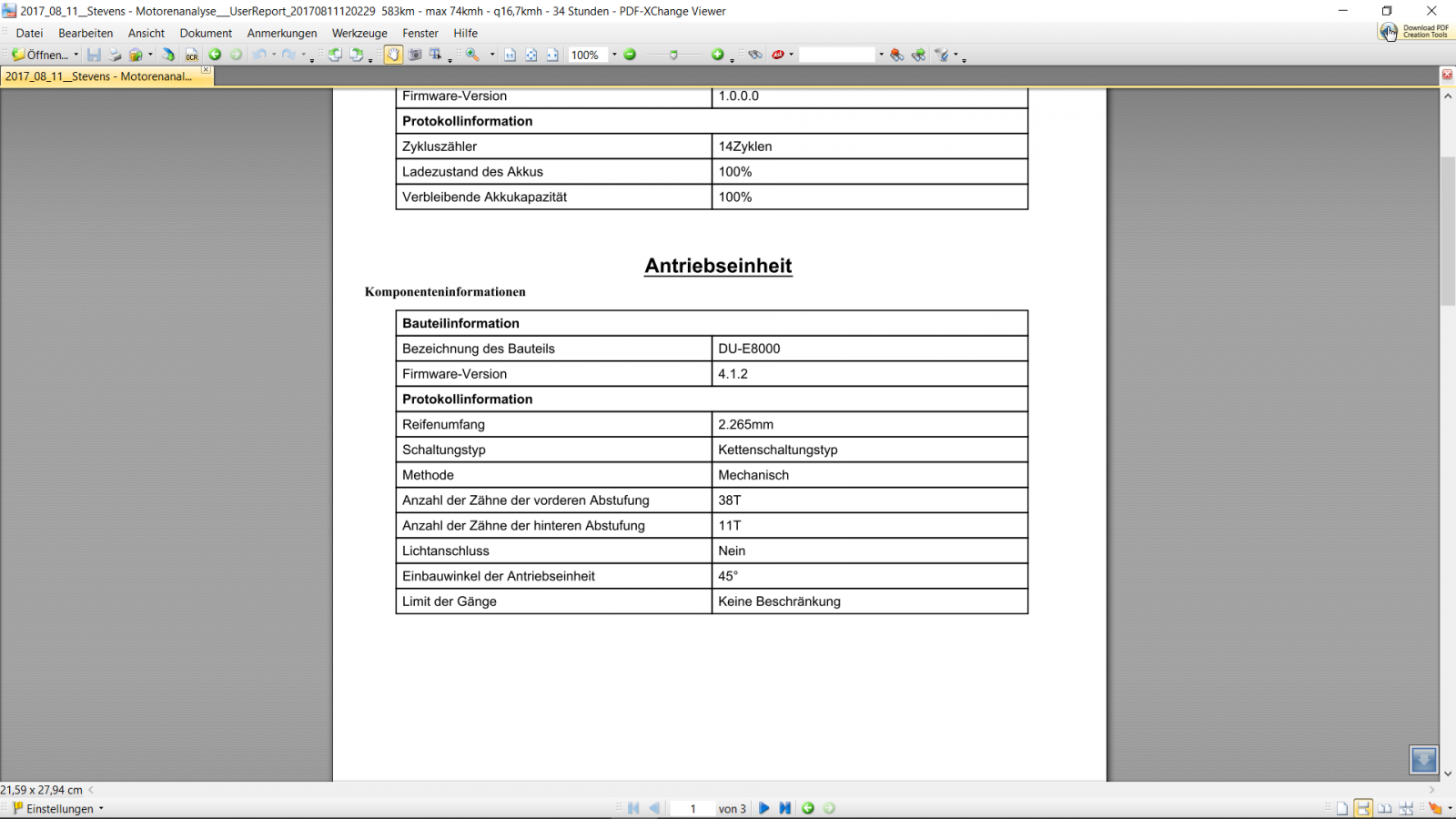
Task: Select the Zoom In magnifier tool
Action: pos(473,55)
